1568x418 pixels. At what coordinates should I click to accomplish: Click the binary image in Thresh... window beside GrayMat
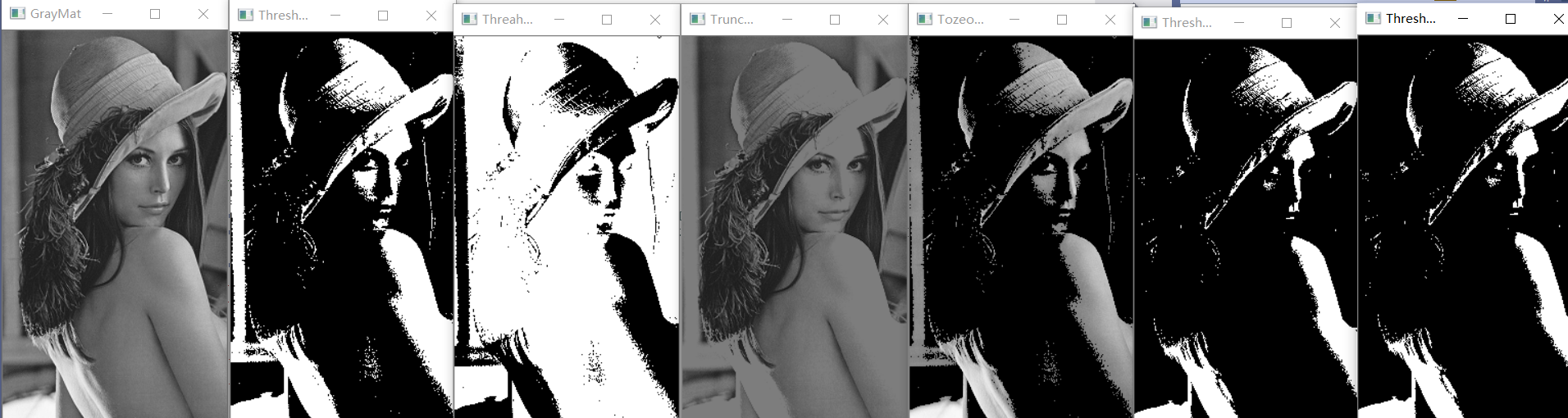point(342,225)
